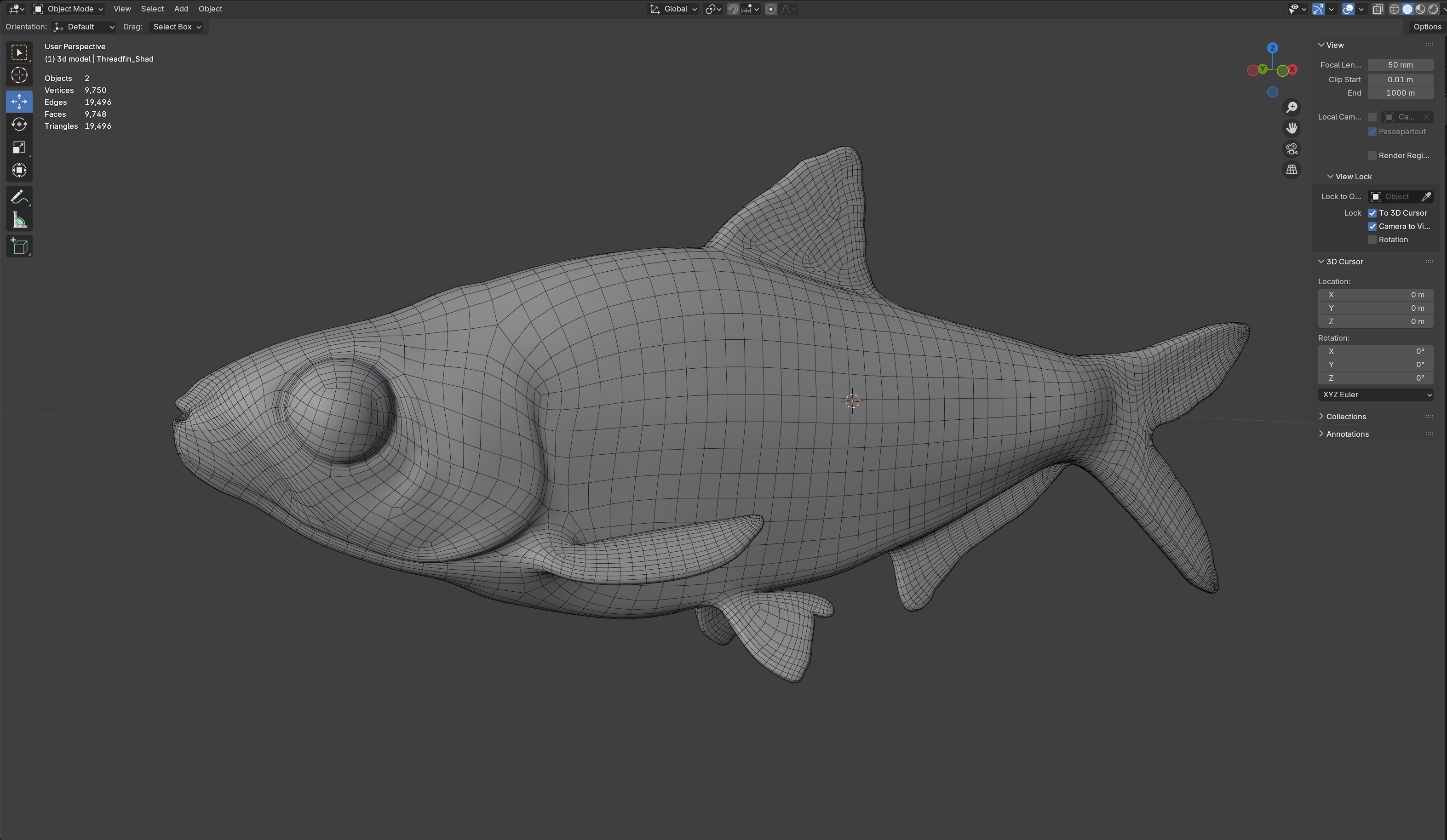
Task: Toggle perspective/orthographic grid icon
Action: tap(1292, 169)
